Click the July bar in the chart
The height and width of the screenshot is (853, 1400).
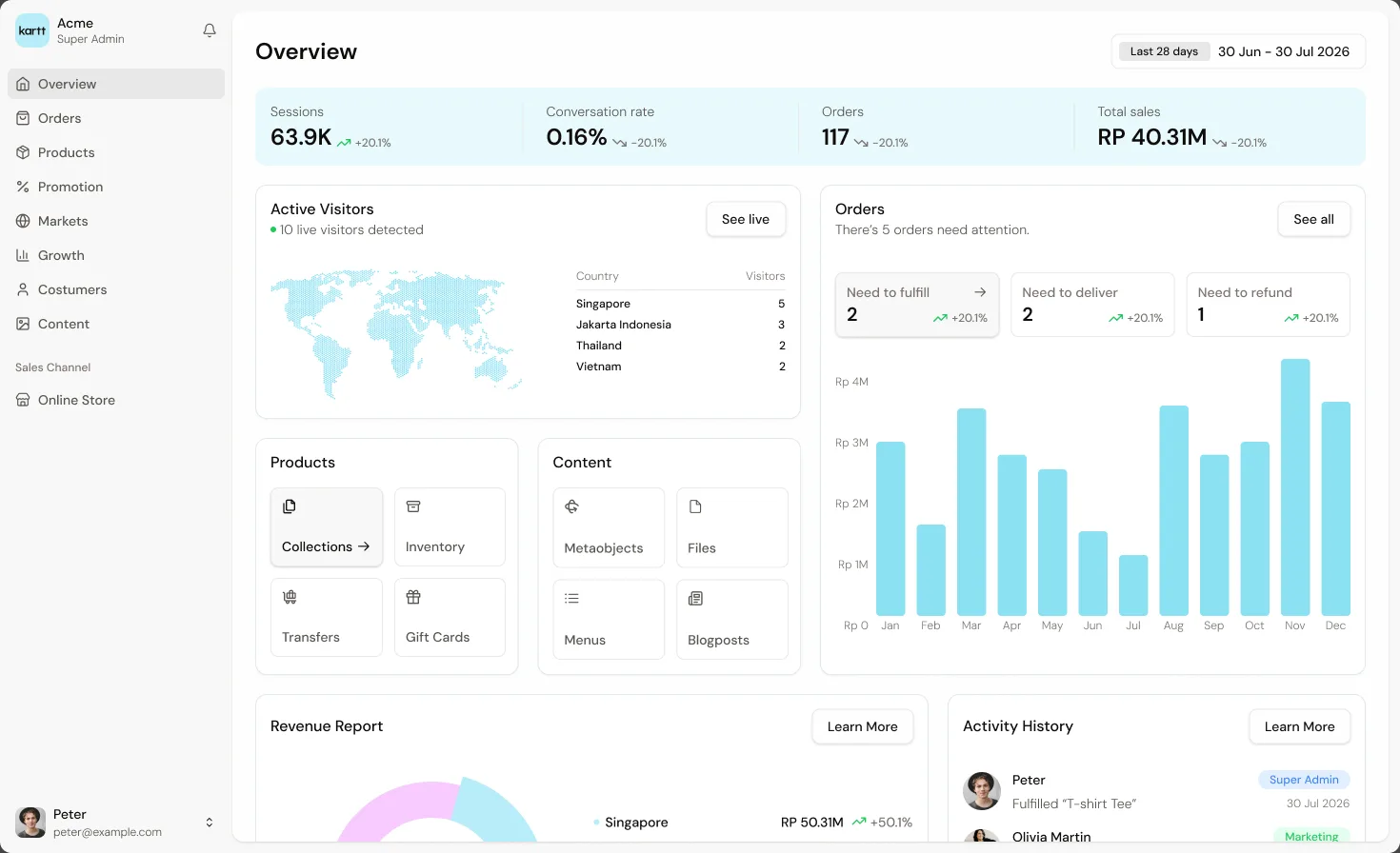click(1133, 585)
